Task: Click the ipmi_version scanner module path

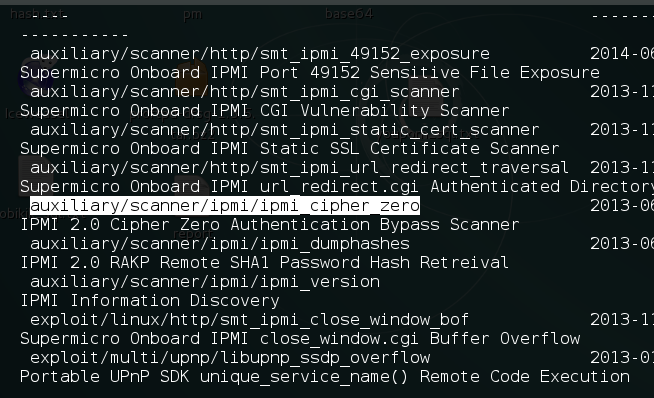Action: tap(205, 282)
